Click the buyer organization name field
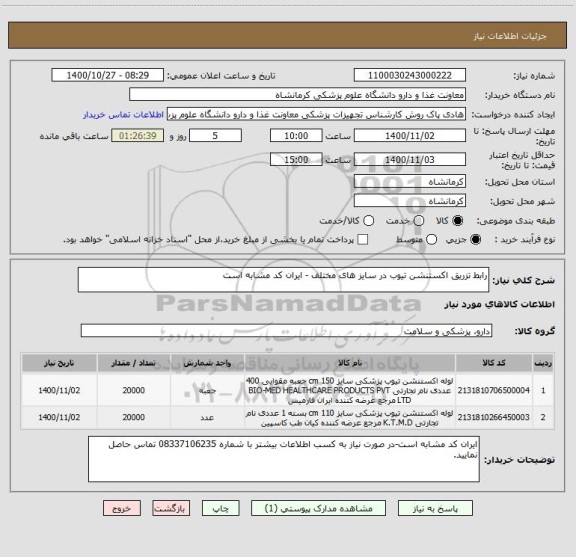 [x=298, y=95]
